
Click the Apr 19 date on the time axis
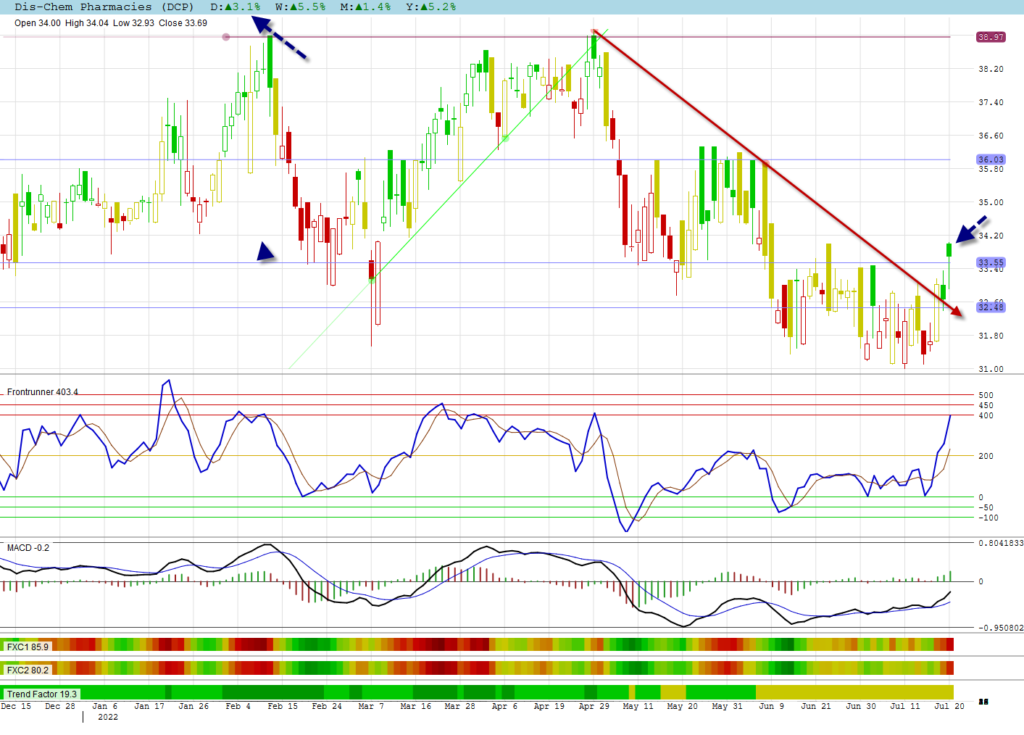[549, 706]
